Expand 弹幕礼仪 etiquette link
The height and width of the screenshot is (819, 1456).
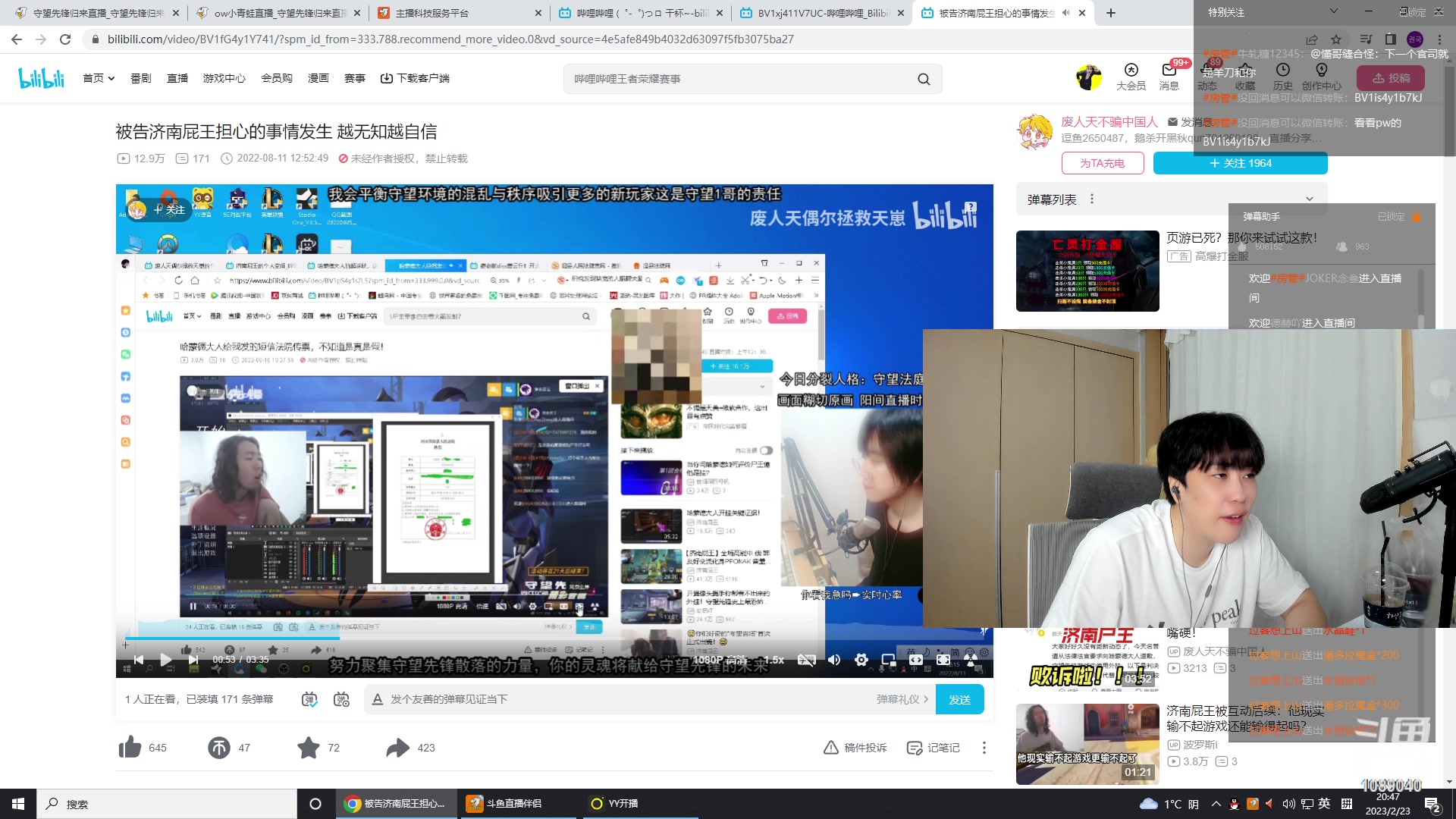902,699
